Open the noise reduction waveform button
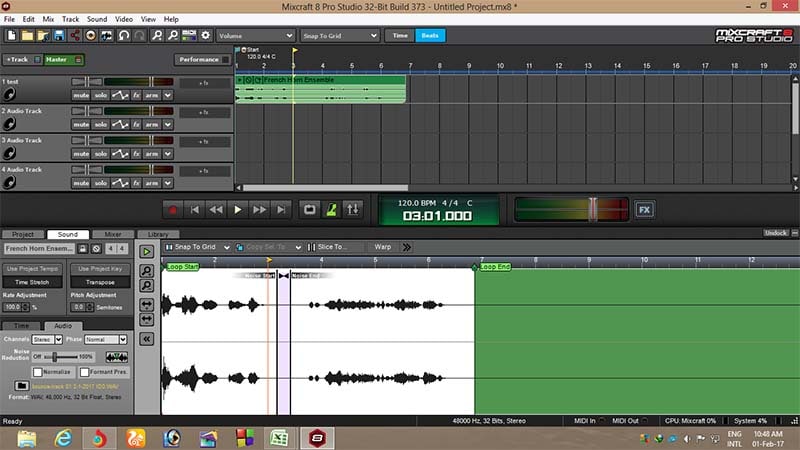Screen dimensions: 800x450 point(117,357)
